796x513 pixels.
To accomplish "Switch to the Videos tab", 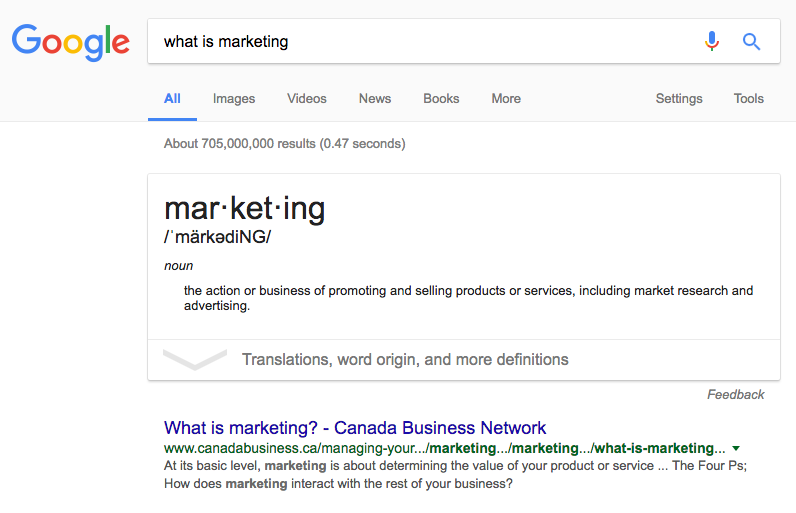I will pos(307,98).
